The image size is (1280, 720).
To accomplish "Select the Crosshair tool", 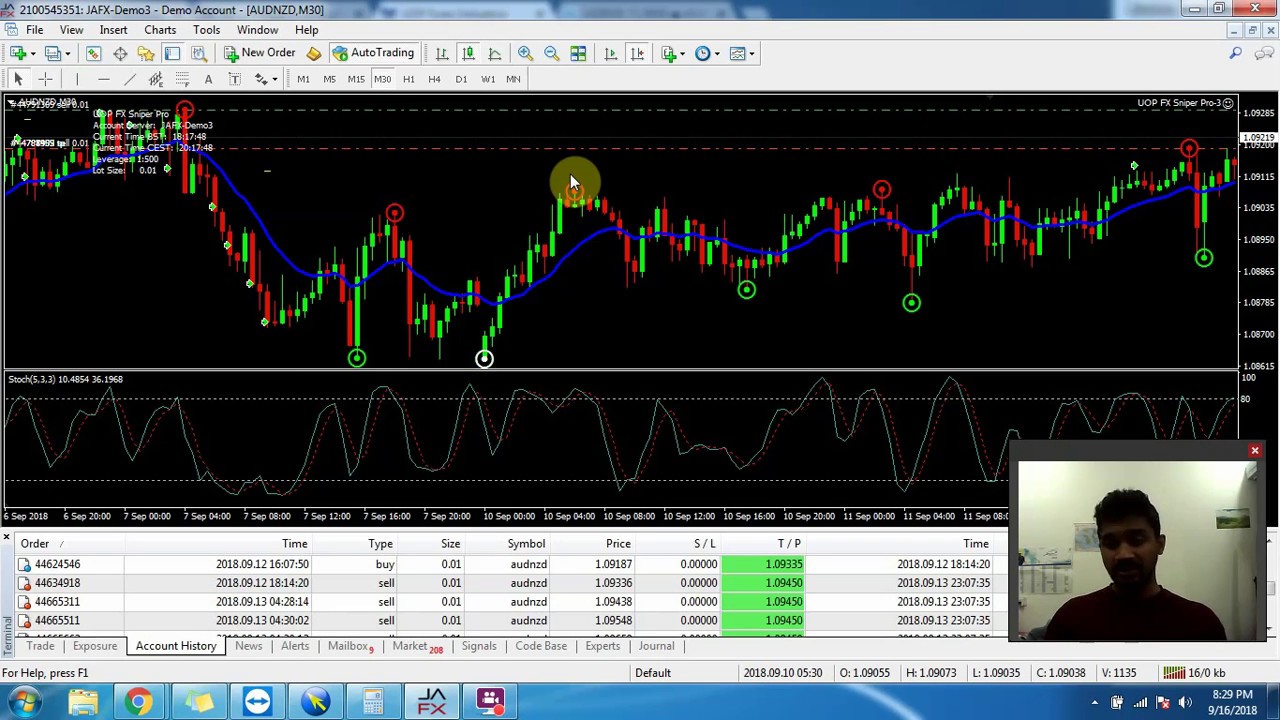I will click(x=45, y=79).
